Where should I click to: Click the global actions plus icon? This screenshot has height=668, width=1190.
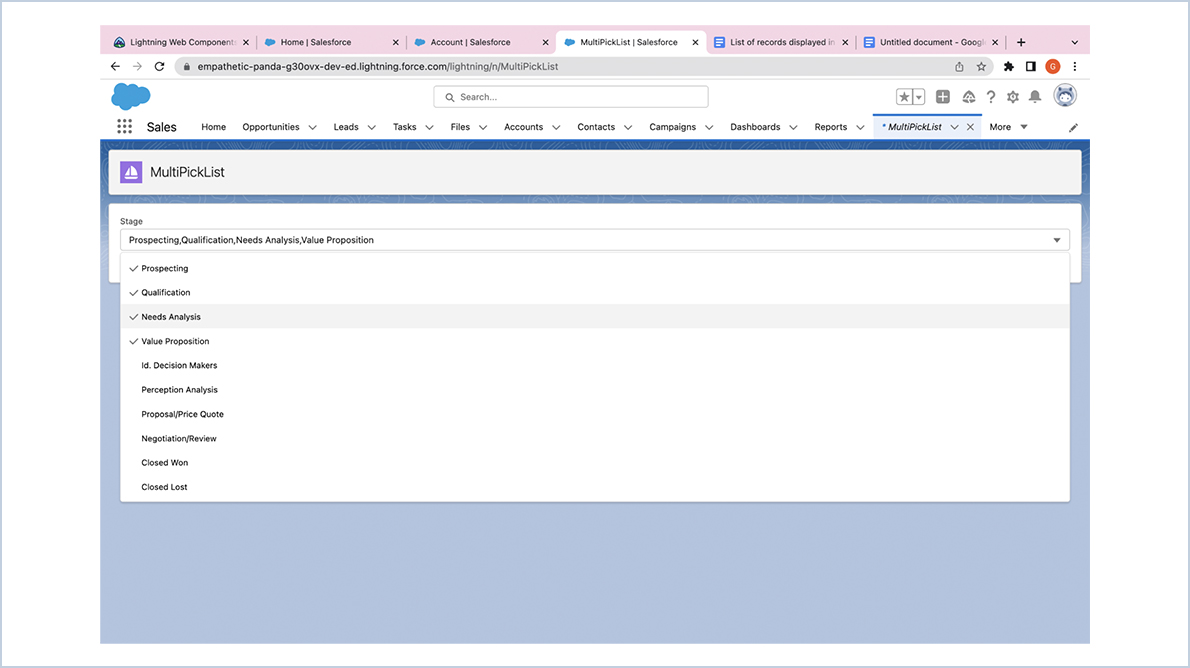942,96
